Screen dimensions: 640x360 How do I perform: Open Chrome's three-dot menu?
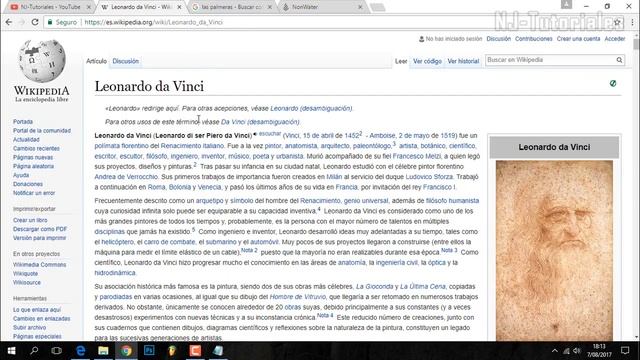click(x=632, y=22)
